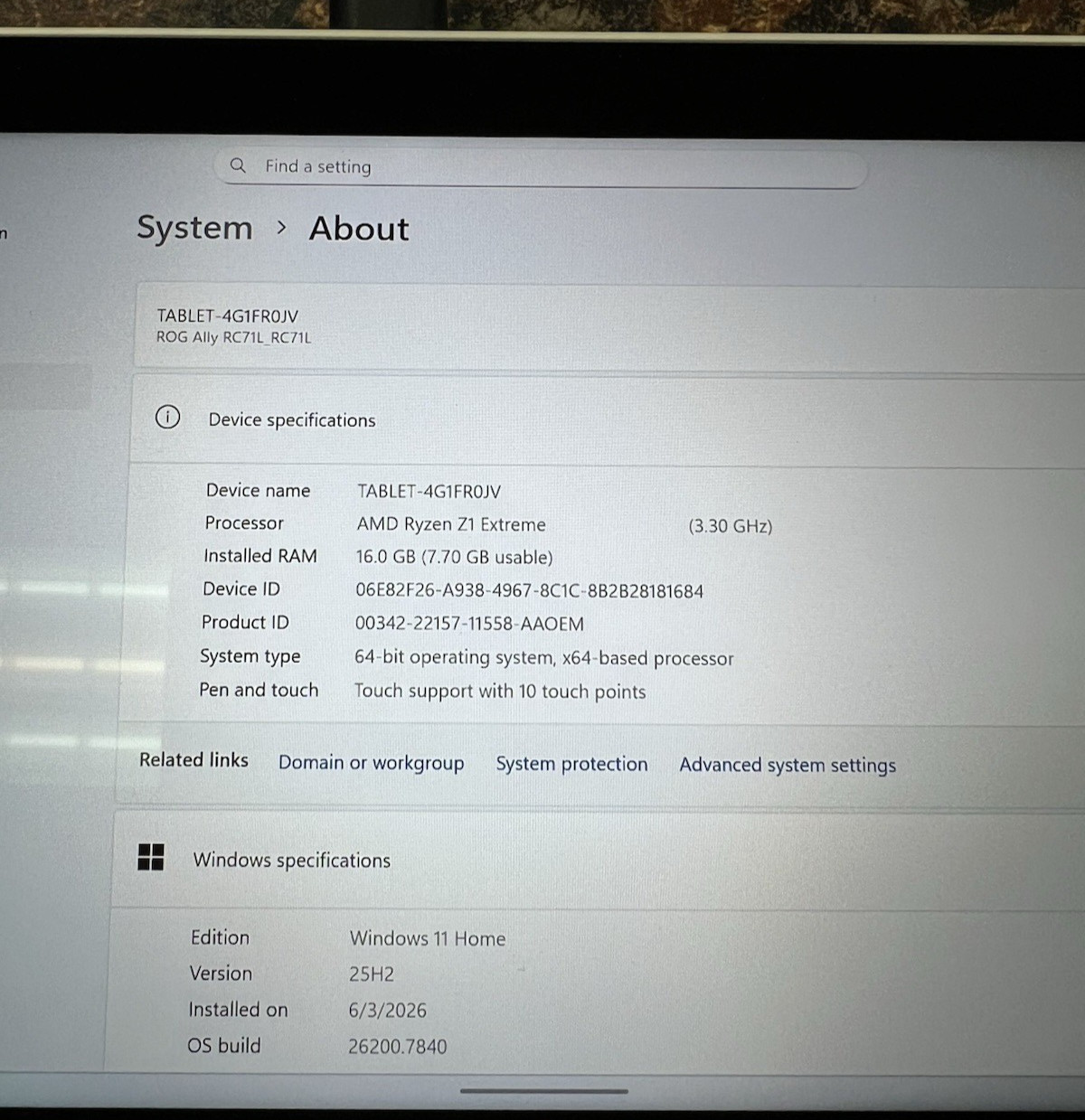Click the System type label
The height and width of the screenshot is (1120, 1085).
pyautogui.click(x=250, y=656)
